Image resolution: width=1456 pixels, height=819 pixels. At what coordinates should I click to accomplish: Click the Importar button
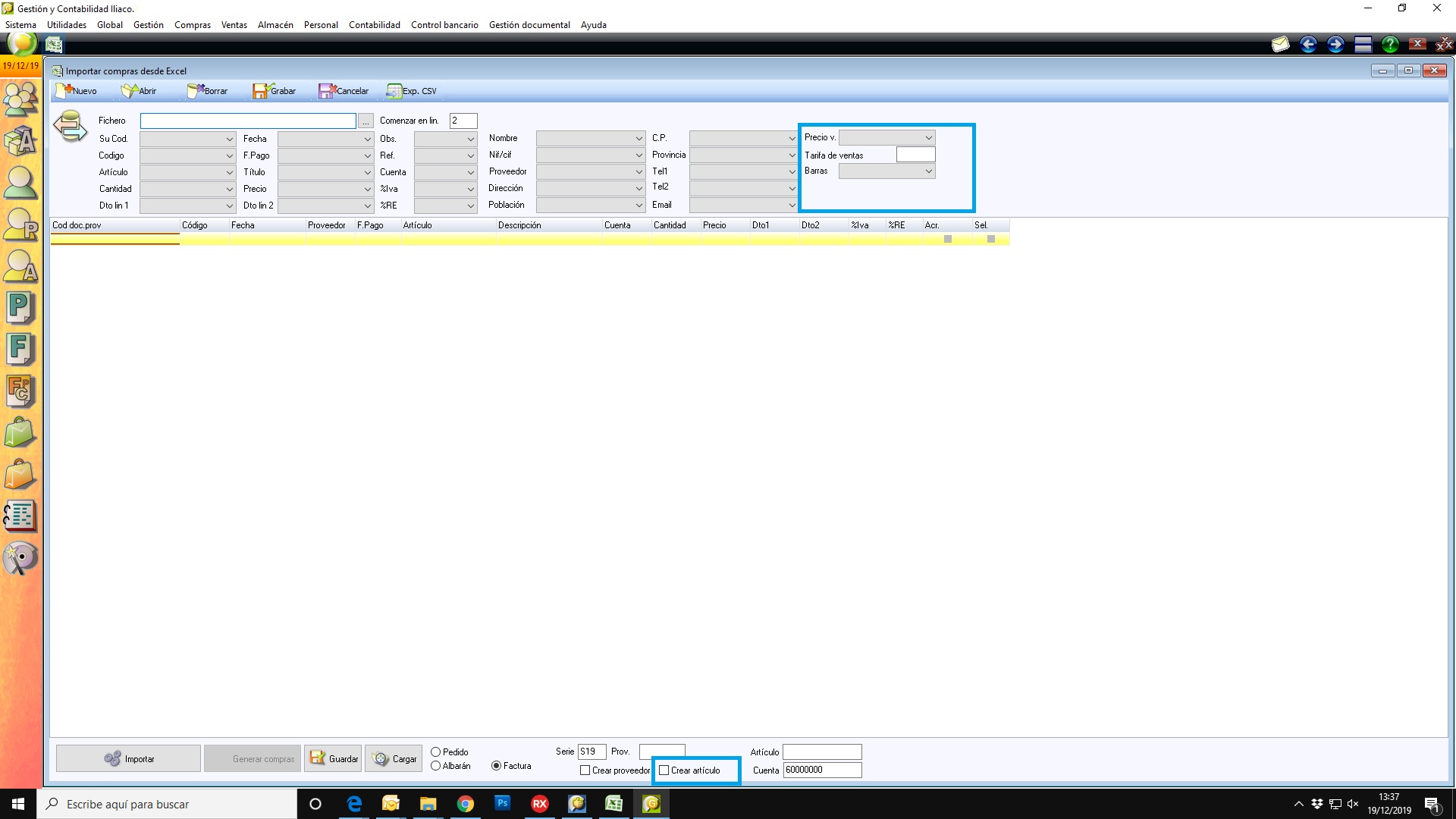[128, 758]
